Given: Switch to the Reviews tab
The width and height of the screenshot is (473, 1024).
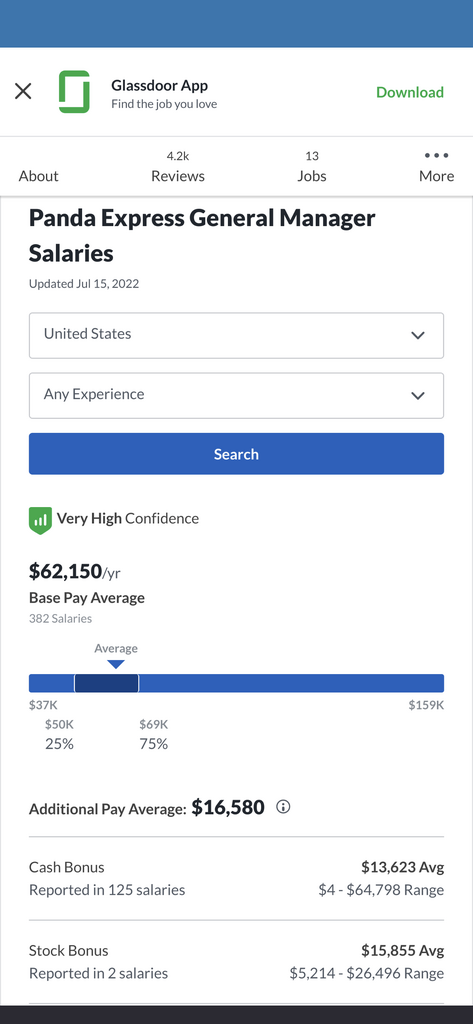Looking at the screenshot, I should pyautogui.click(x=178, y=167).
